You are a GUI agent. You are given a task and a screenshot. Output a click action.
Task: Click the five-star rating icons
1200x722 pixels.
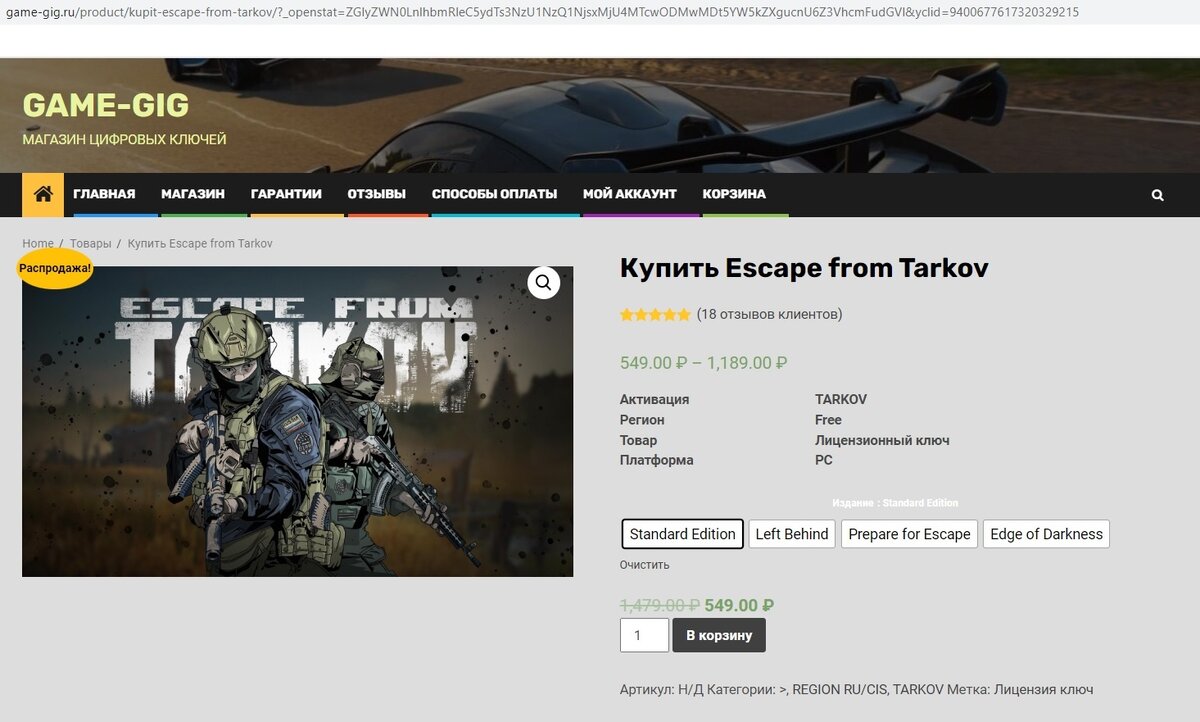[x=655, y=314]
